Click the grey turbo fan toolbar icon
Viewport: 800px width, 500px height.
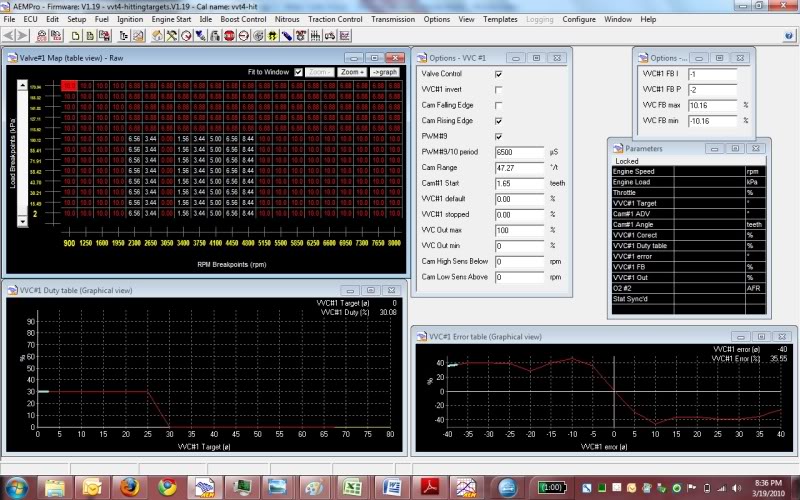pos(258,36)
